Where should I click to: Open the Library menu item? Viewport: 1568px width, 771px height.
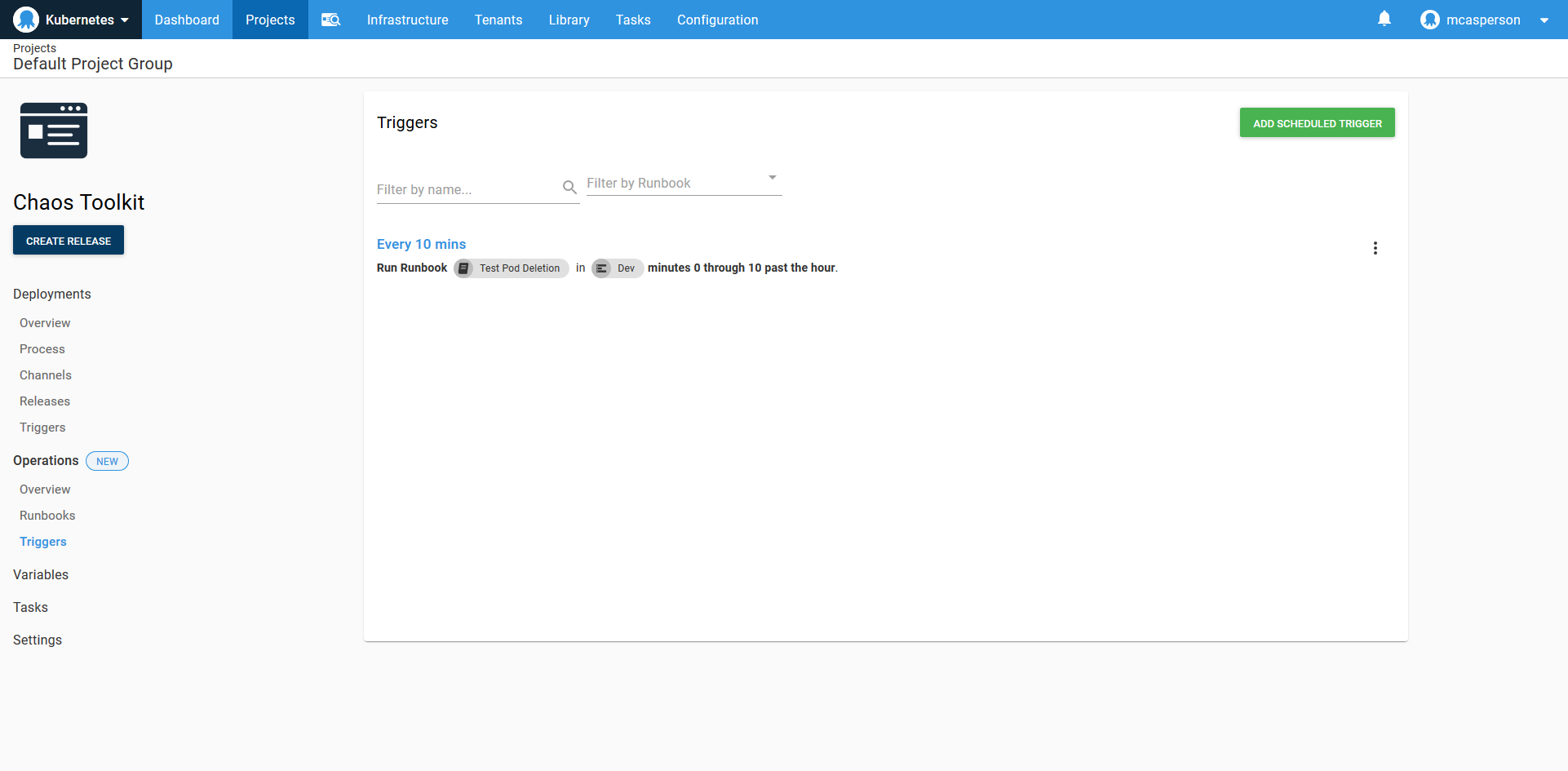(569, 20)
